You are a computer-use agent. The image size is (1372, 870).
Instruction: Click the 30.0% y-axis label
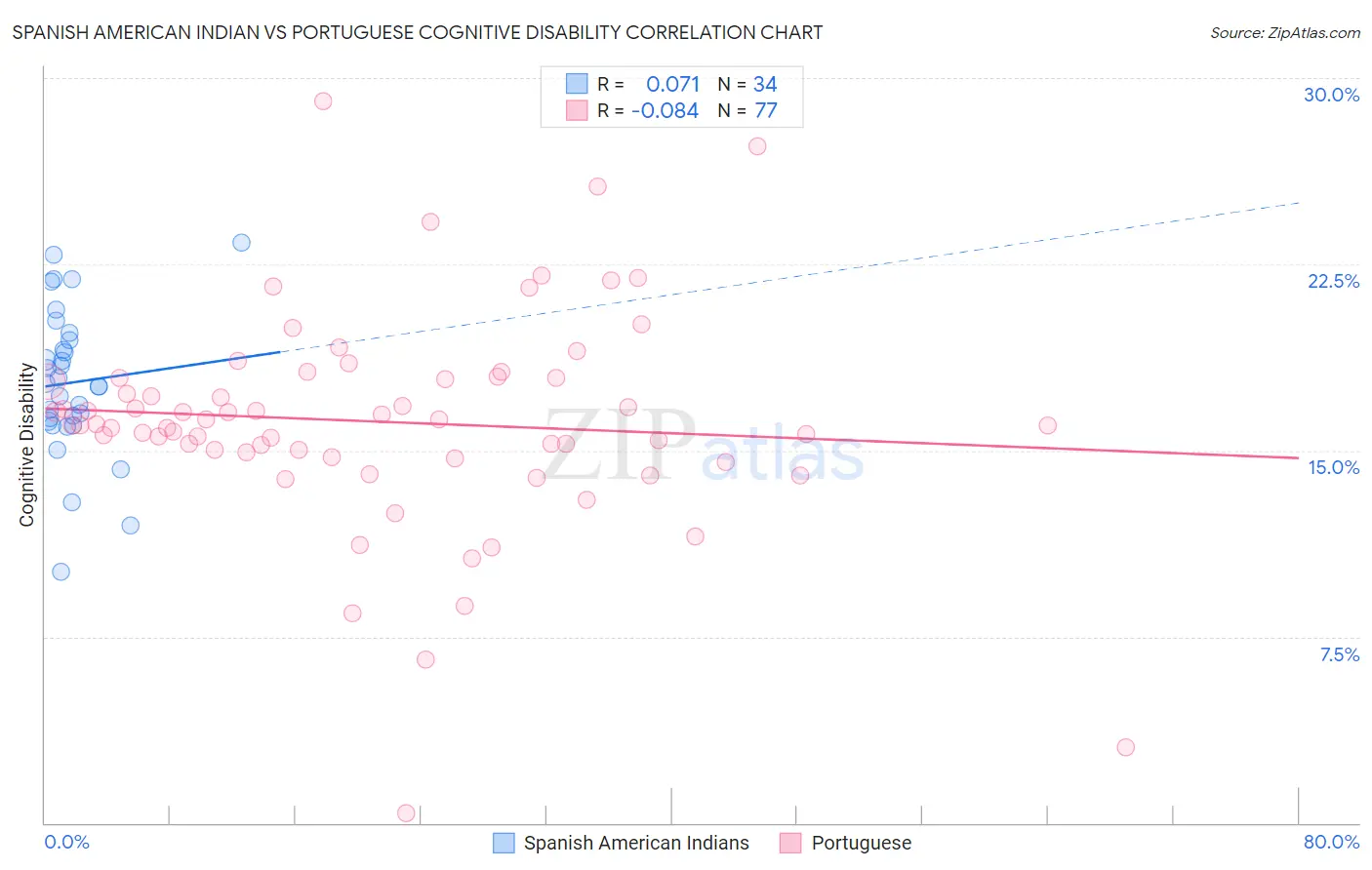1331,95
